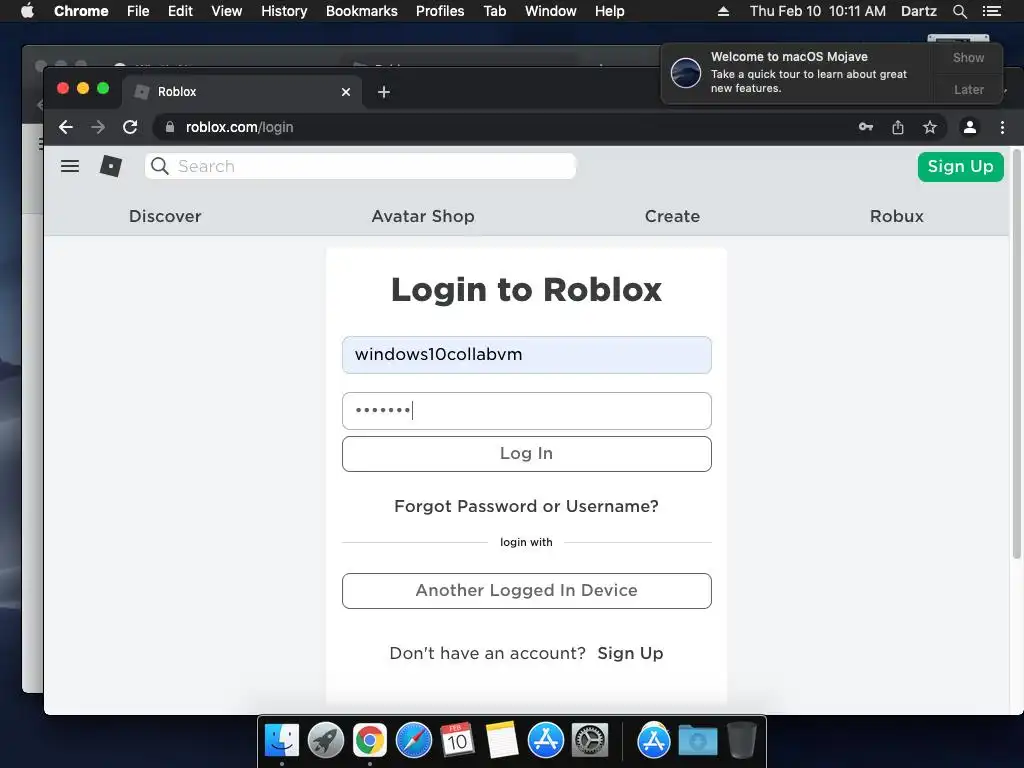Open Safari from the Dock
The width and height of the screenshot is (1024, 768).
[x=414, y=740]
